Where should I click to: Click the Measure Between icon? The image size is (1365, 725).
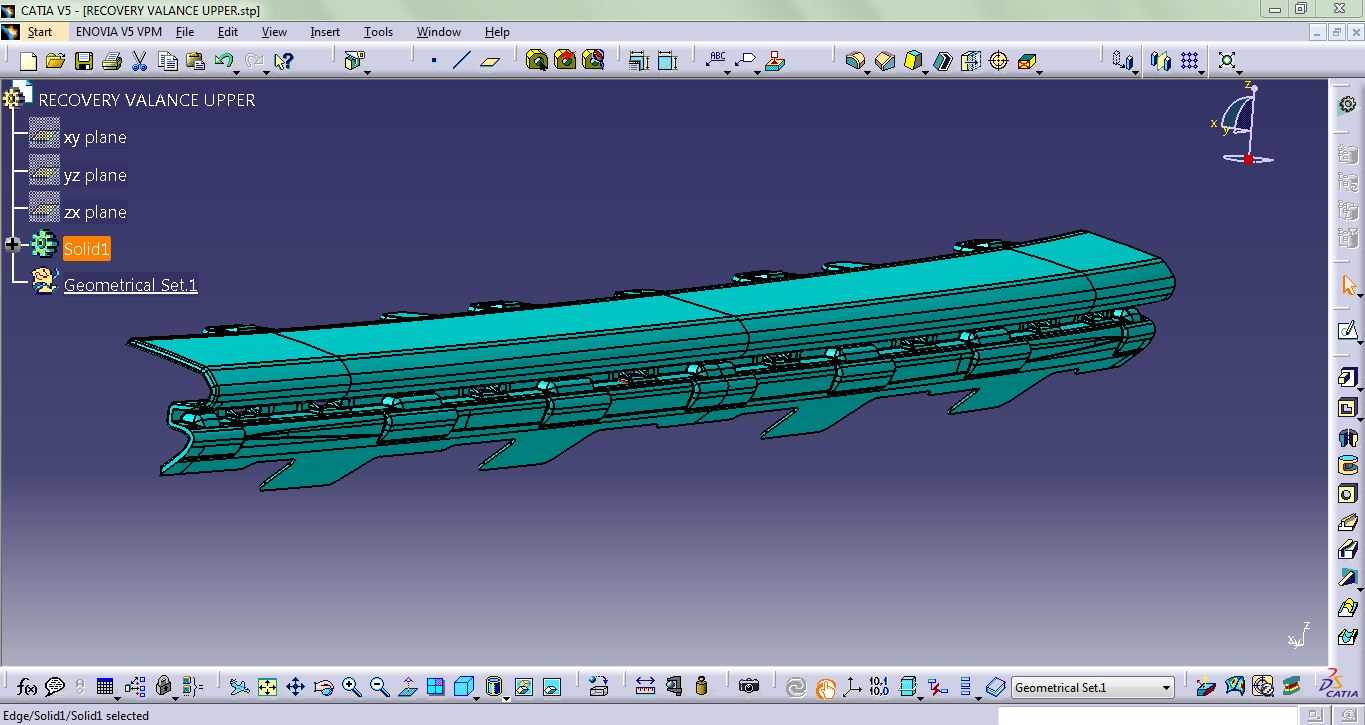[x=645, y=686]
